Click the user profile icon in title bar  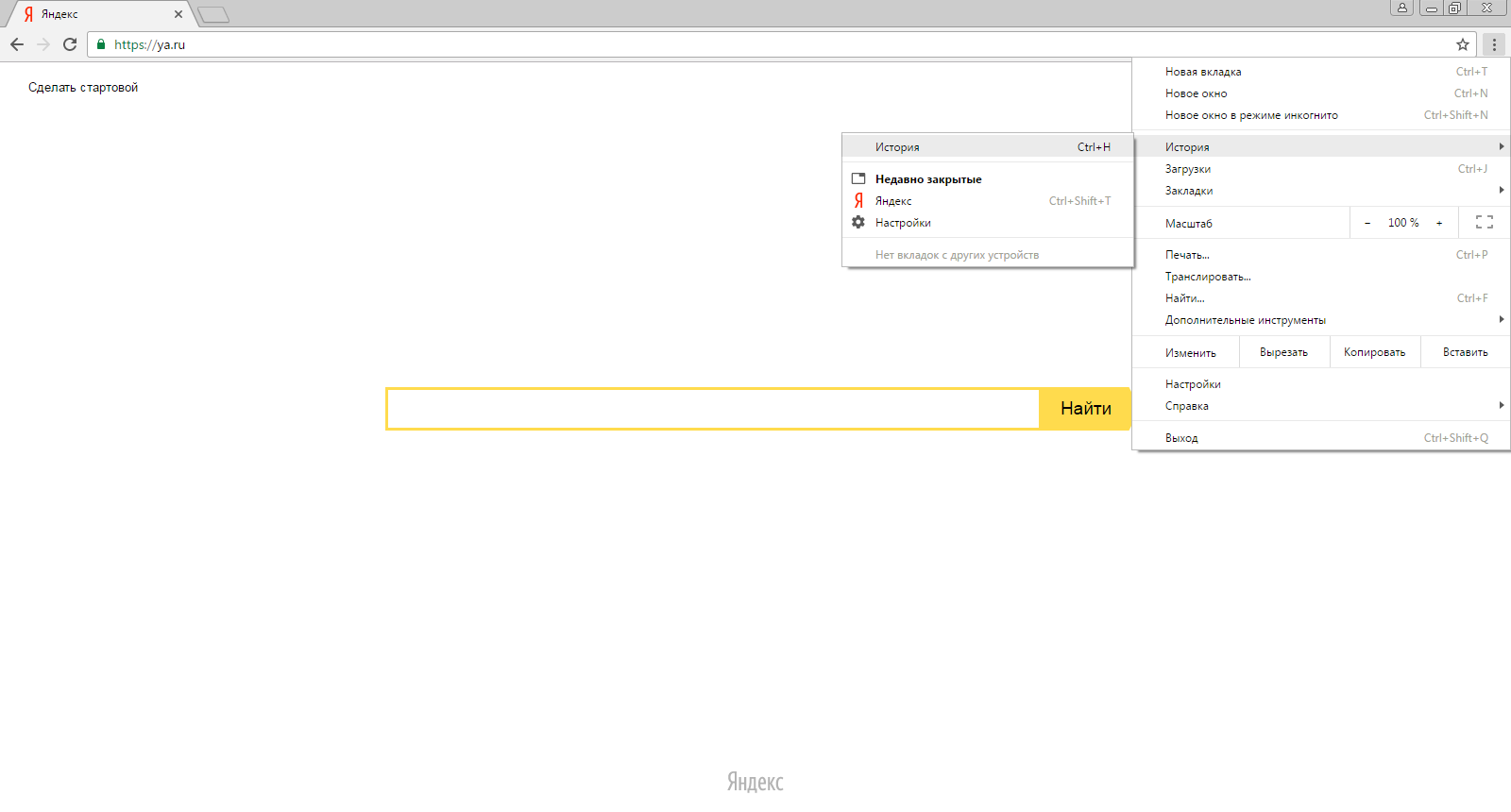coord(1402,8)
